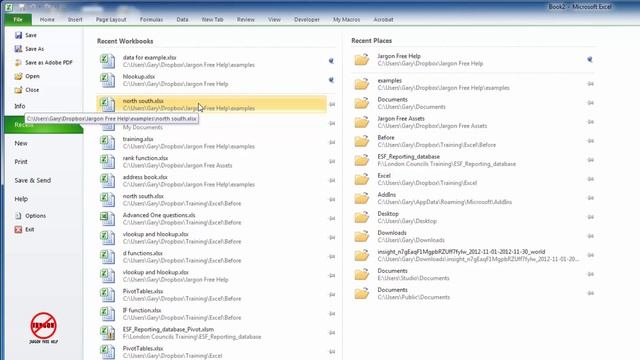Open Advanced One questions.xls icon
640x360 pixels.
coord(108,219)
